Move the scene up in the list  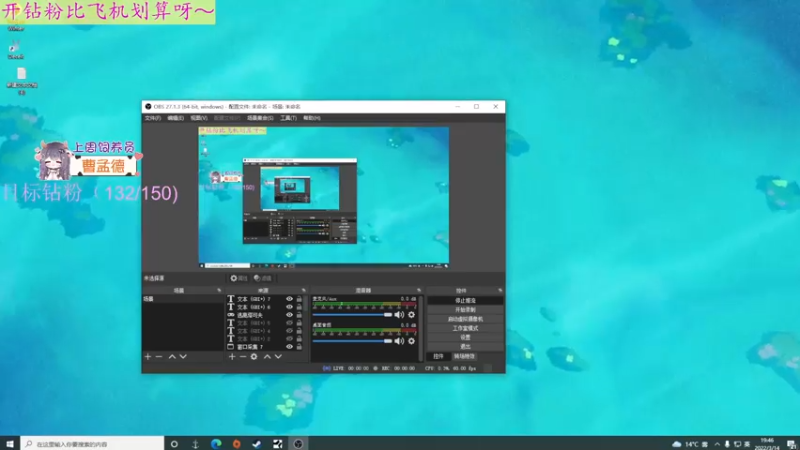click(172, 357)
